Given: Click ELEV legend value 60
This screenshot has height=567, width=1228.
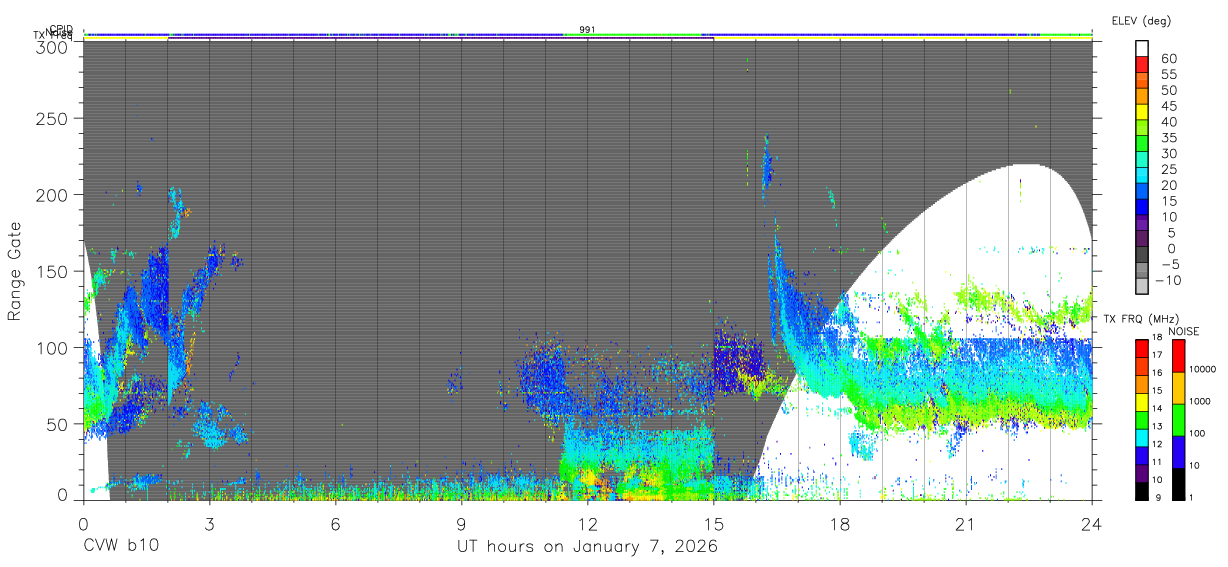Looking at the screenshot, I should click(1169, 59).
